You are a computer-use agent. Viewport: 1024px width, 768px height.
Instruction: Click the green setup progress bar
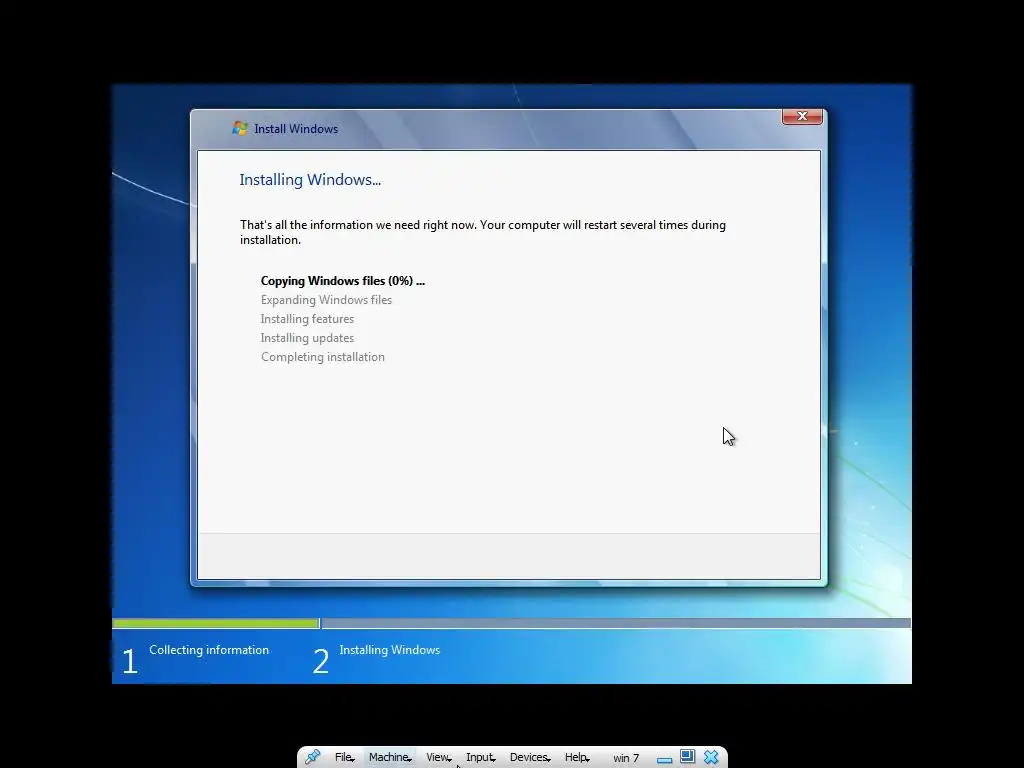tap(216, 623)
